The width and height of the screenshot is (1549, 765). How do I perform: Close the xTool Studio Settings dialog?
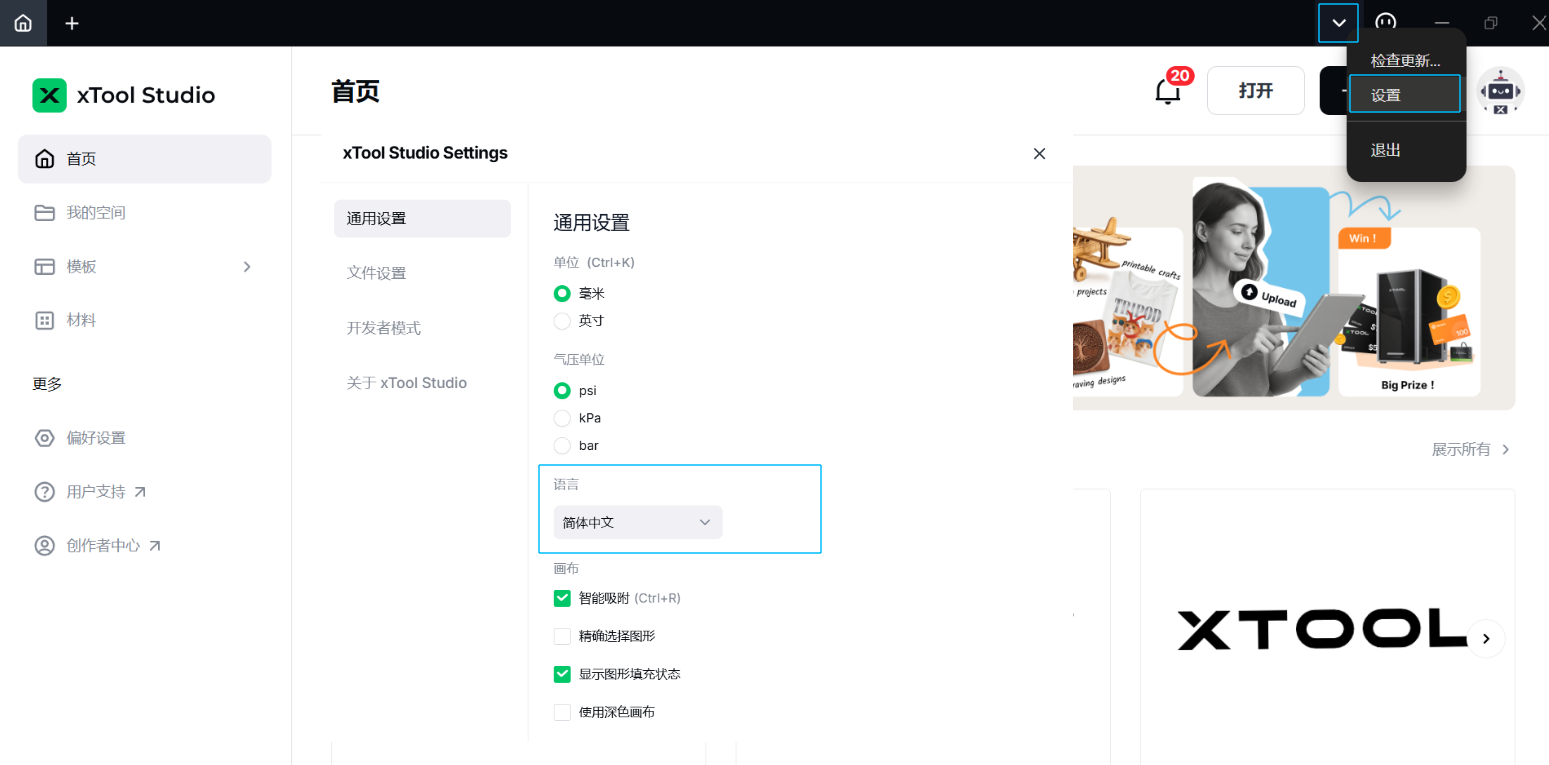(x=1039, y=153)
